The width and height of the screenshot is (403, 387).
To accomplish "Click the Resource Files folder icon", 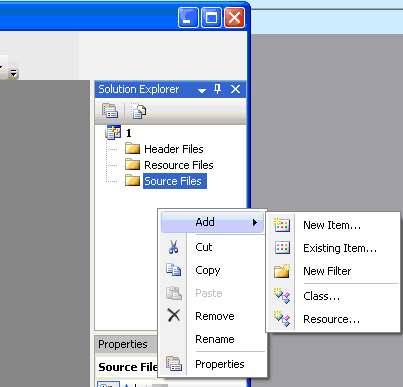I will pyautogui.click(x=132, y=164).
